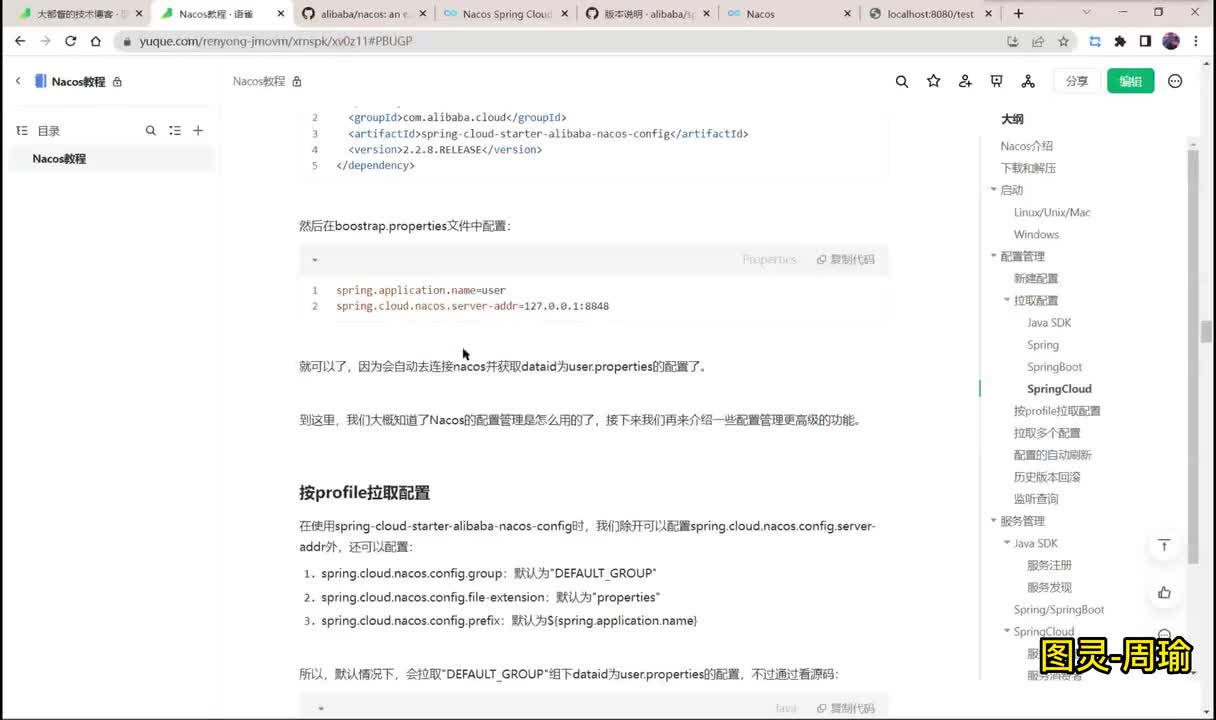Reload the current page
The image size is (1216, 720).
tap(70, 41)
